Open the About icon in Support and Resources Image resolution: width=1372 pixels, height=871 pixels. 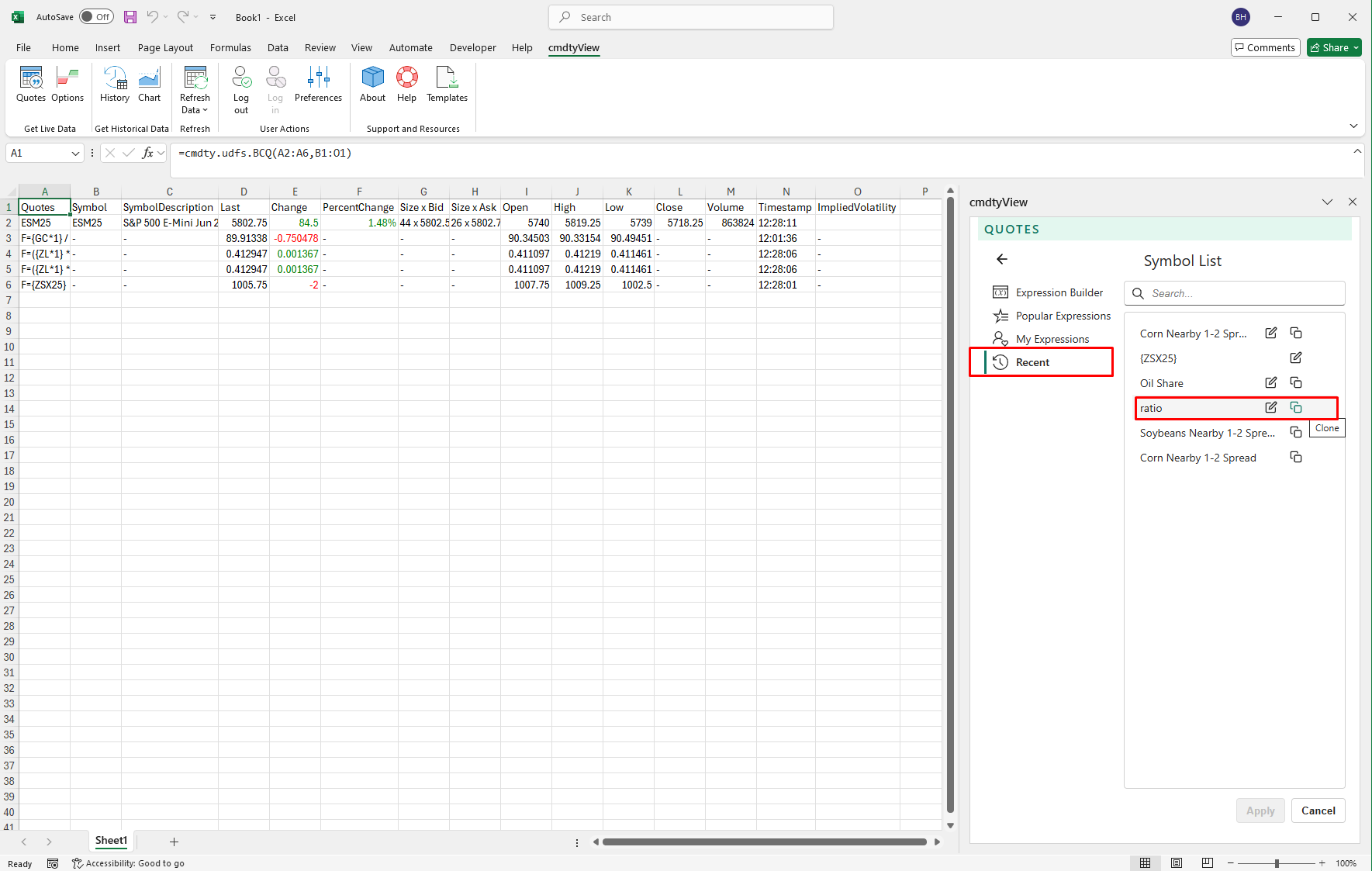point(372,87)
